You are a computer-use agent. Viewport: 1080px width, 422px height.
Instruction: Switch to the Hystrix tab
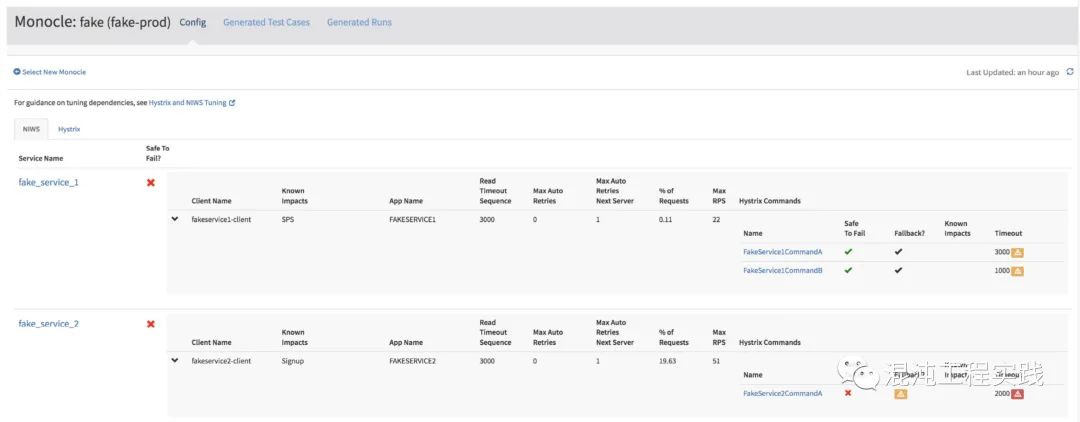[69, 129]
